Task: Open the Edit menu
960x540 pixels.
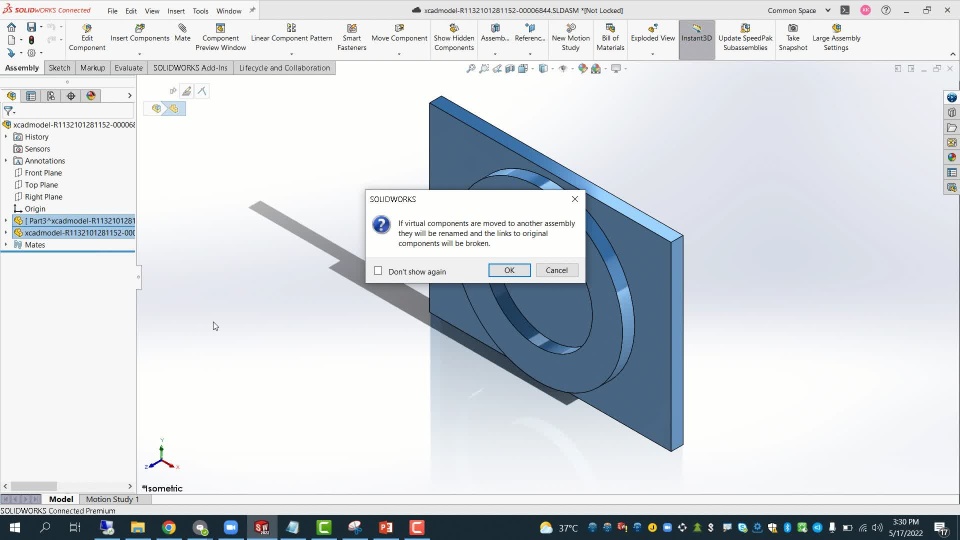Action: 131,11
